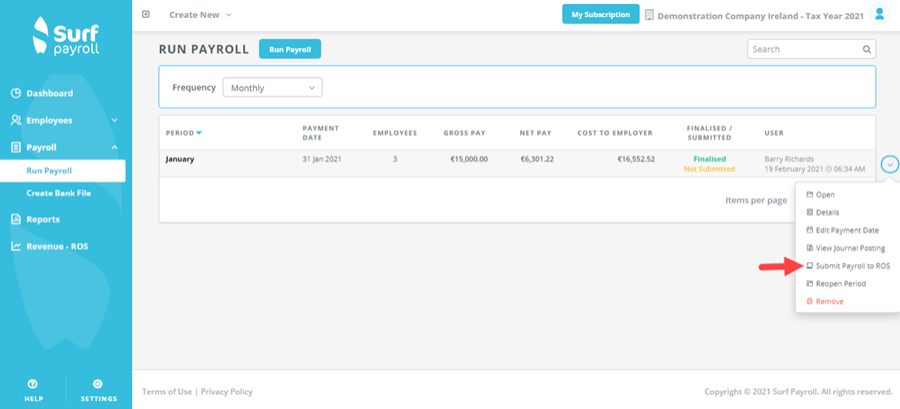Click the Surf Payroll logo

click(66, 36)
